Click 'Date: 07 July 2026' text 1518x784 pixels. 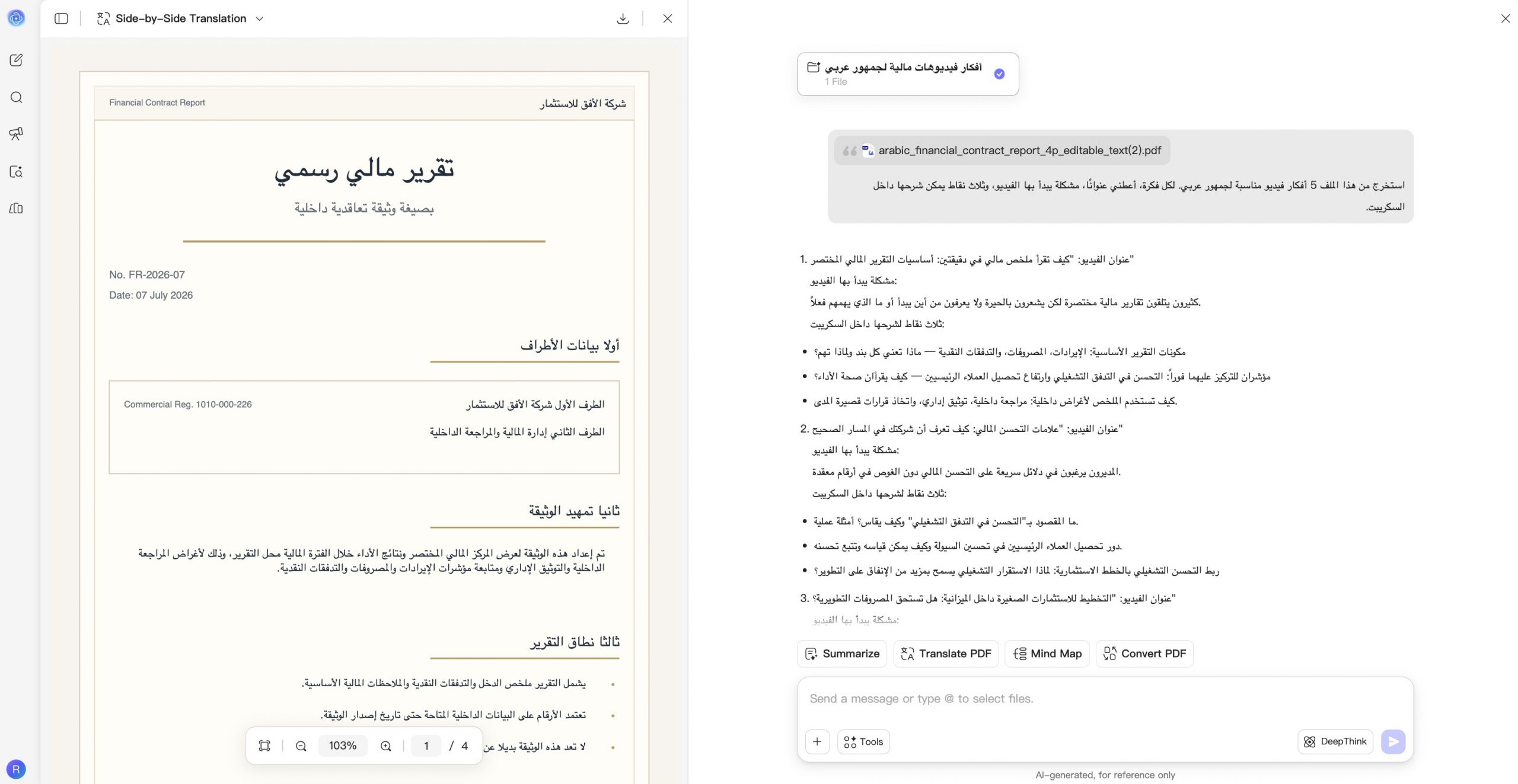pos(151,295)
